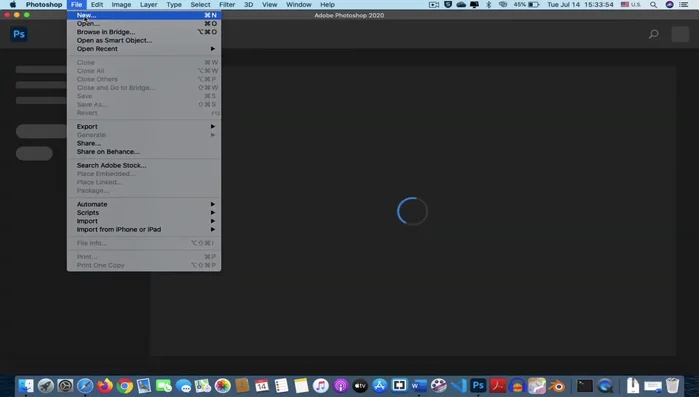Open System Preferences from the dock
Image resolution: width=699 pixels, height=397 pixels.
coord(65,385)
